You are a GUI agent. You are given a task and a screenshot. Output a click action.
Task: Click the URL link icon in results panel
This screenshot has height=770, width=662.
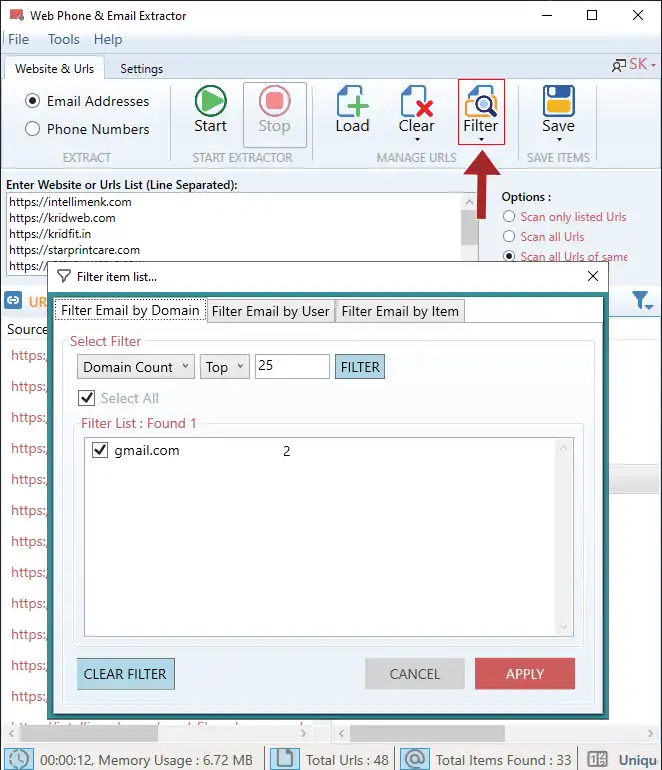point(13,299)
